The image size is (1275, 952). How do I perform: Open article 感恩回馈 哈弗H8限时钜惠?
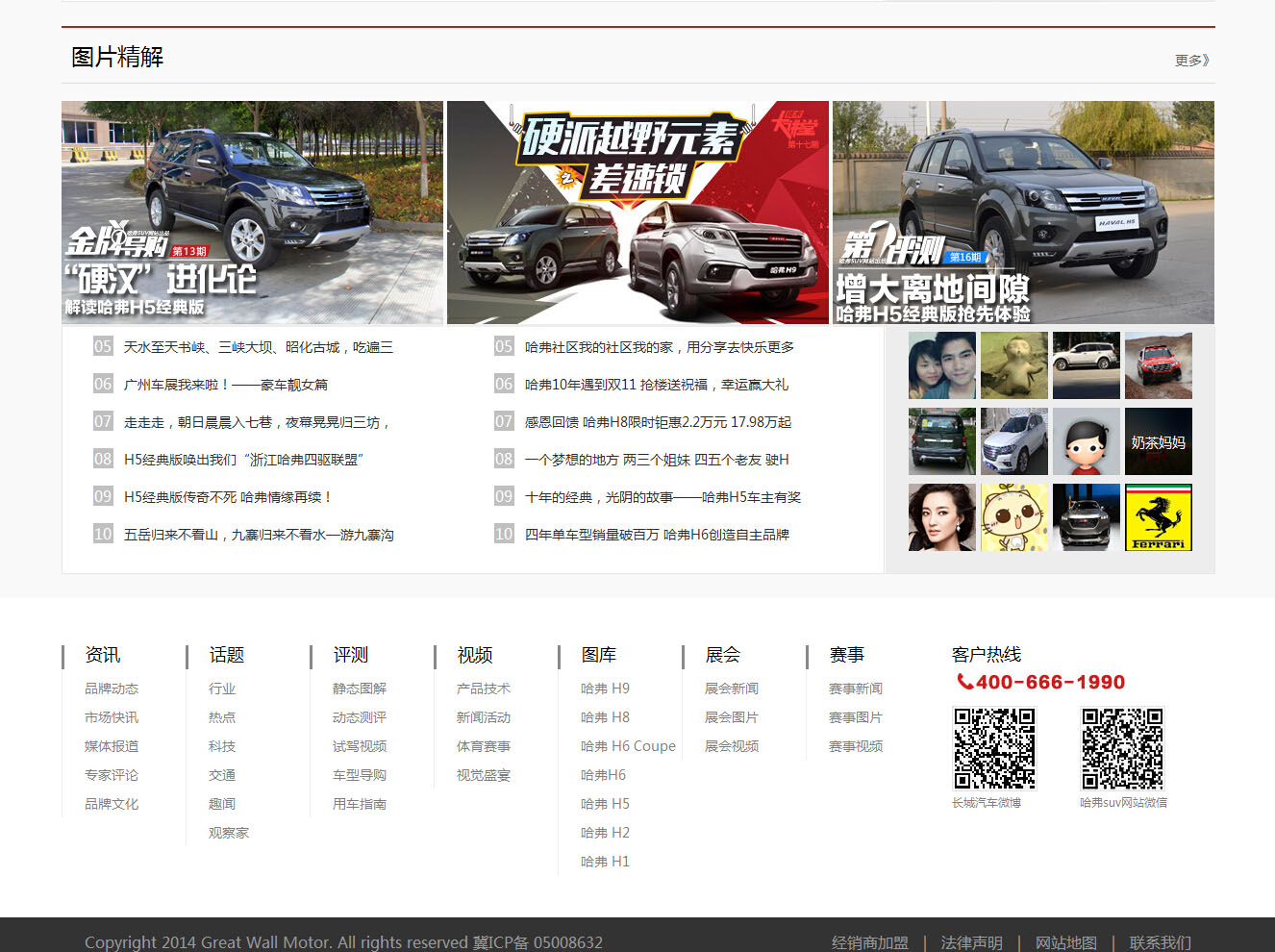(x=659, y=422)
